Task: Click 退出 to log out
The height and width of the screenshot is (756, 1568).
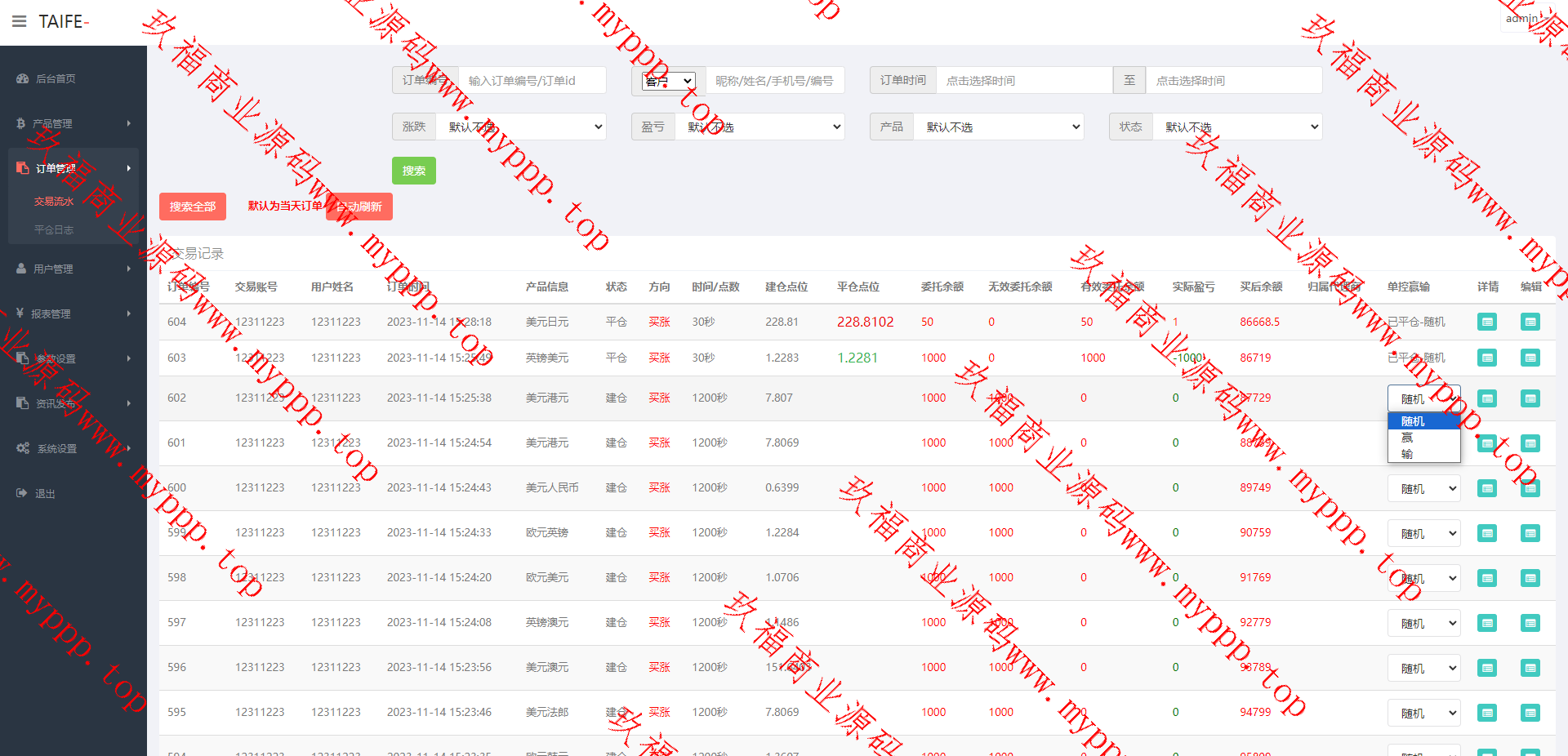Action: click(x=45, y=493)
